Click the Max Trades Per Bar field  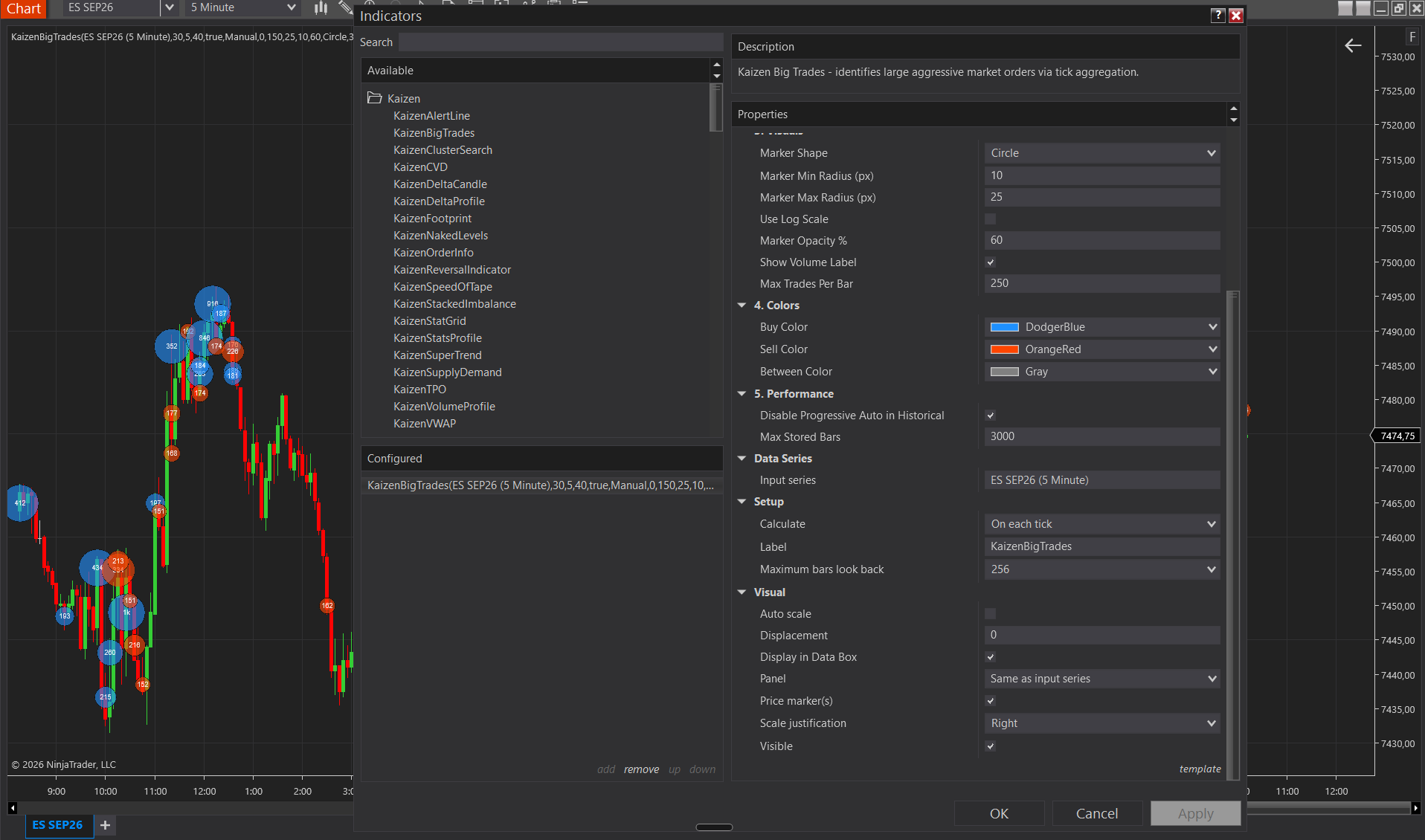1102,283
